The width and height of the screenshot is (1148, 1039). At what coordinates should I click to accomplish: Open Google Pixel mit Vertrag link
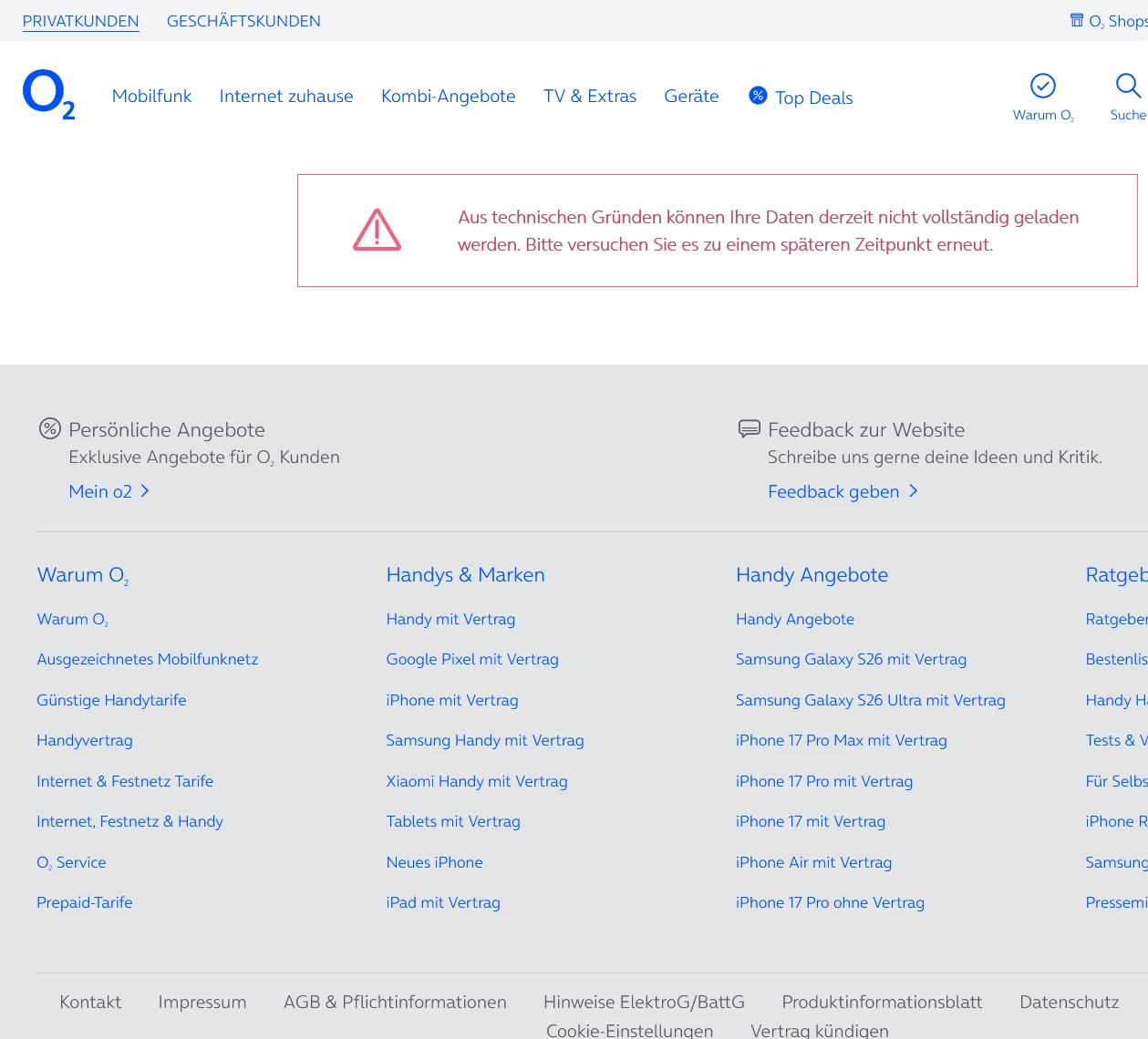pos(472,659)
